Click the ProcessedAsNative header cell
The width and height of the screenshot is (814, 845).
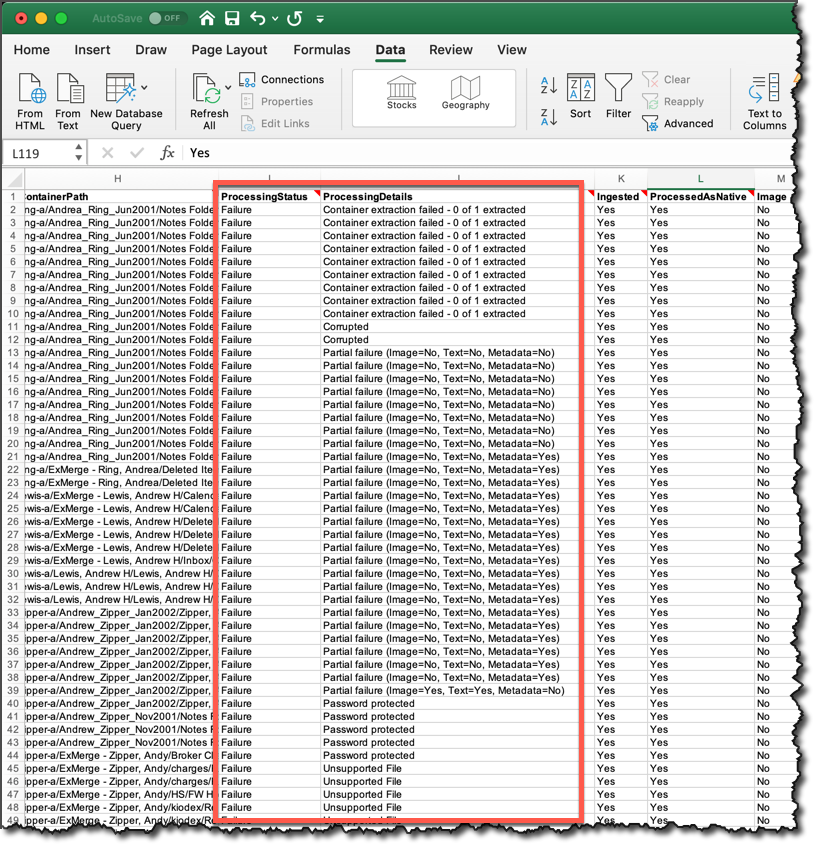(700, 197)
